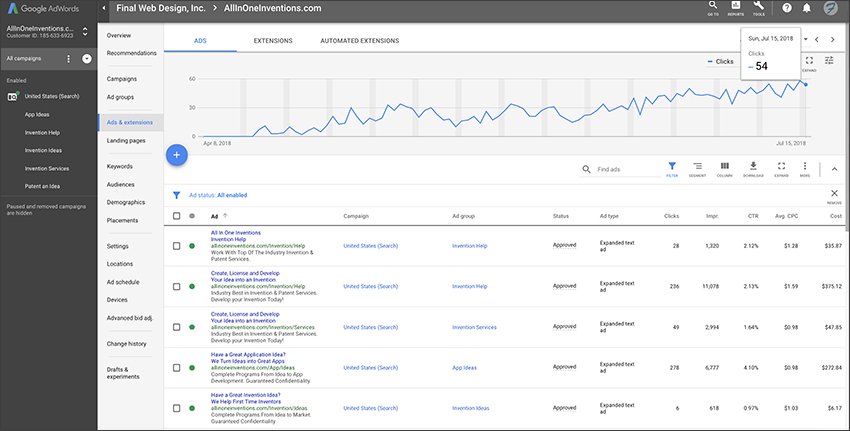
Task: Sort table by Cost column header
Action: (x=835, y=216)
